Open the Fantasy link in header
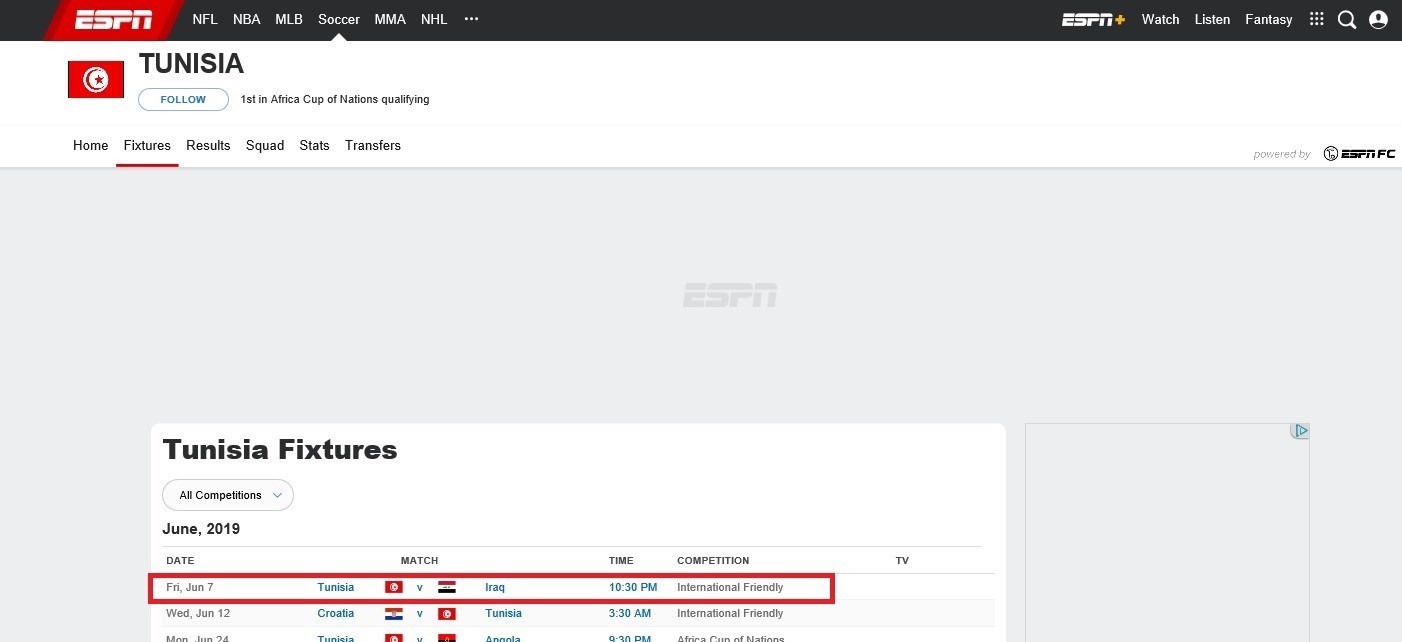The width and height of the screenshot is (1402, 642). point(1268,20)
